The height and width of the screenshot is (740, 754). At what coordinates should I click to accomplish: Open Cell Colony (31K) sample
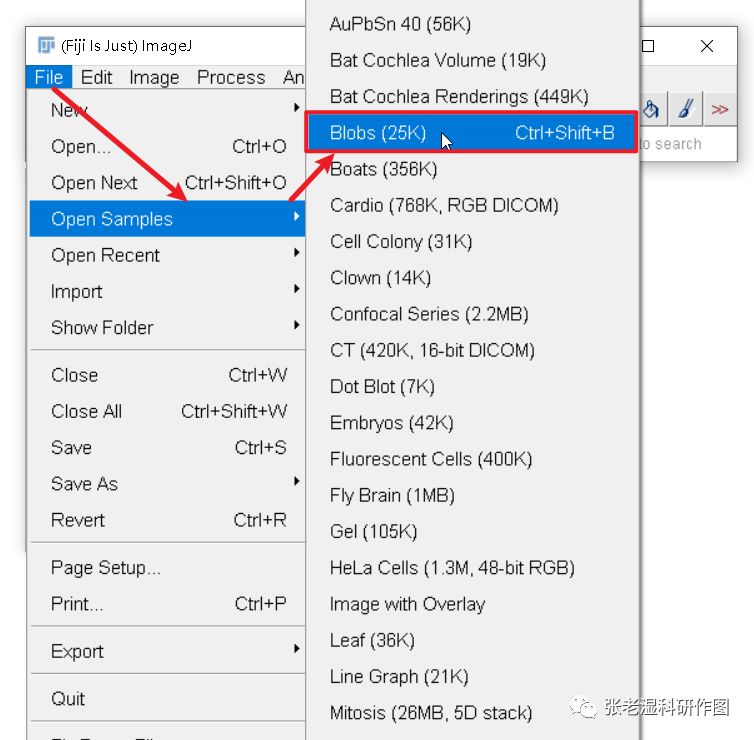(472, 241)
